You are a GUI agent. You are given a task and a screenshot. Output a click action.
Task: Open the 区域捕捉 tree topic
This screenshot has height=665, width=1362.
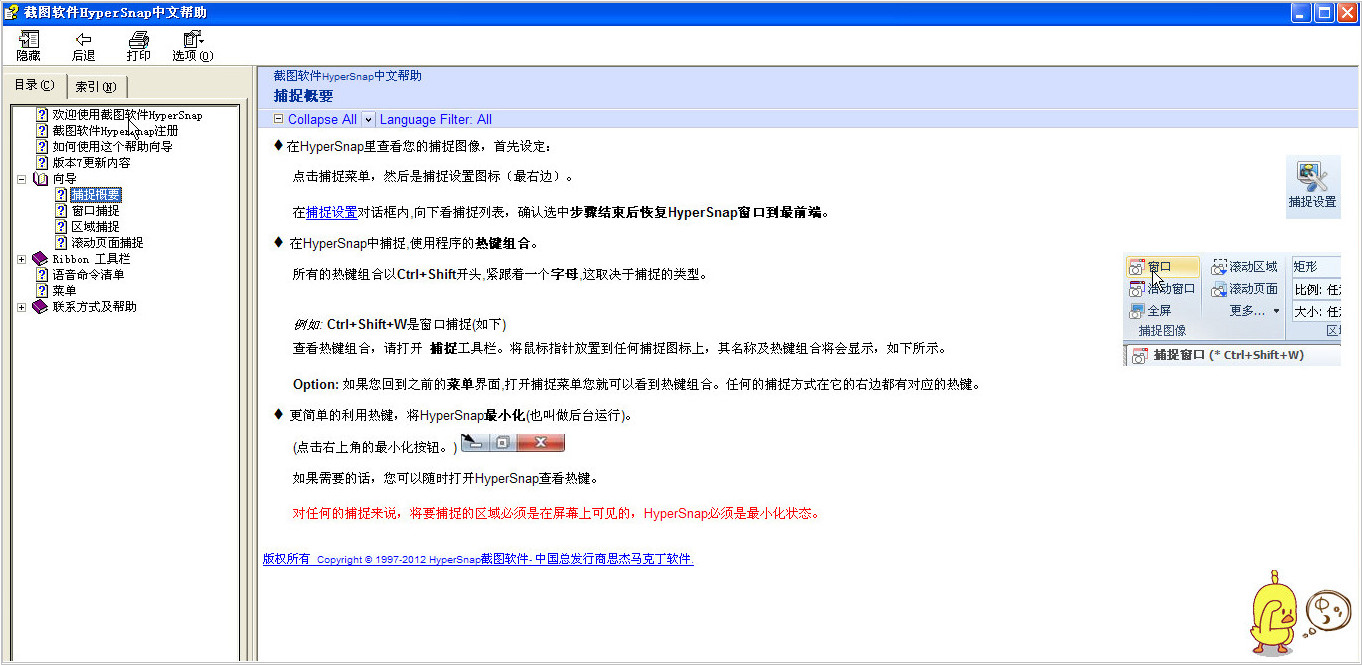pos(95,227)
